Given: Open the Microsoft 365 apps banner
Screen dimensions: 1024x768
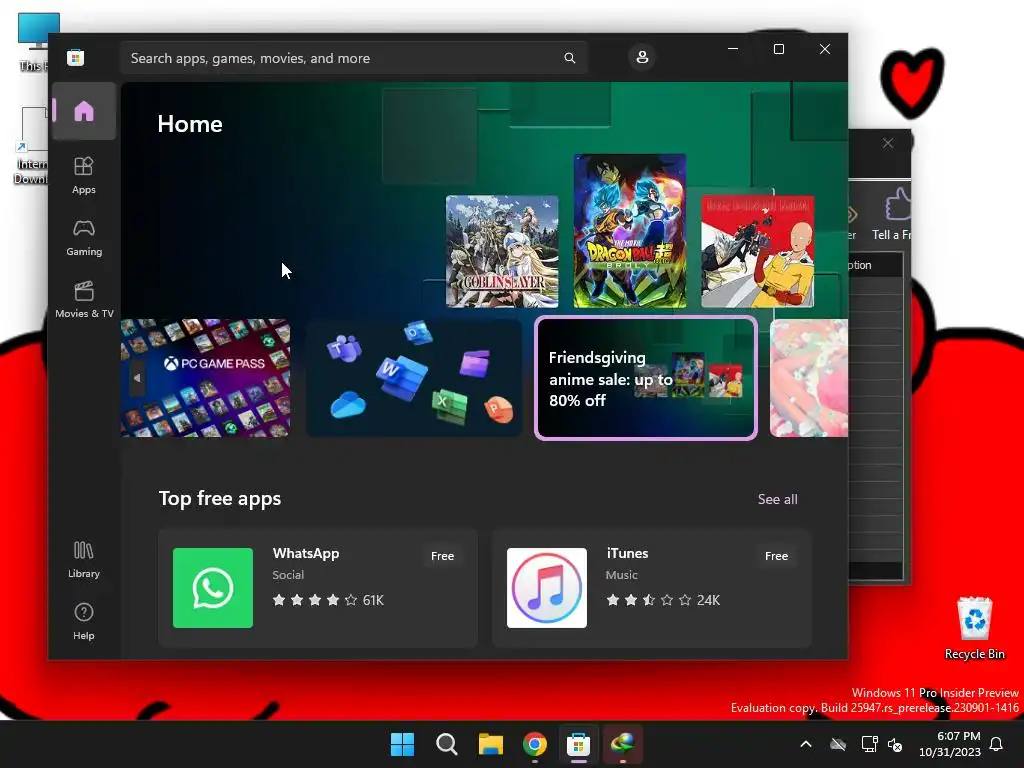Looking at the screenshot, I should [x=414, y=377].
